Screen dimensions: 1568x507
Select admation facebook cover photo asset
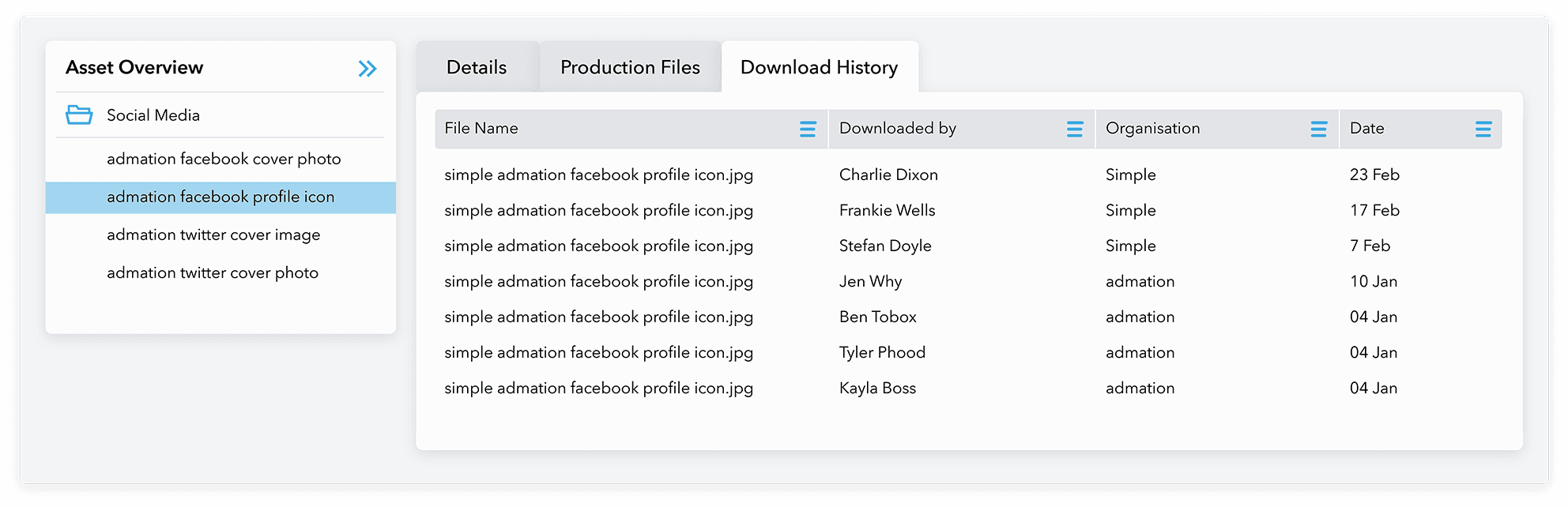[224, 160]
